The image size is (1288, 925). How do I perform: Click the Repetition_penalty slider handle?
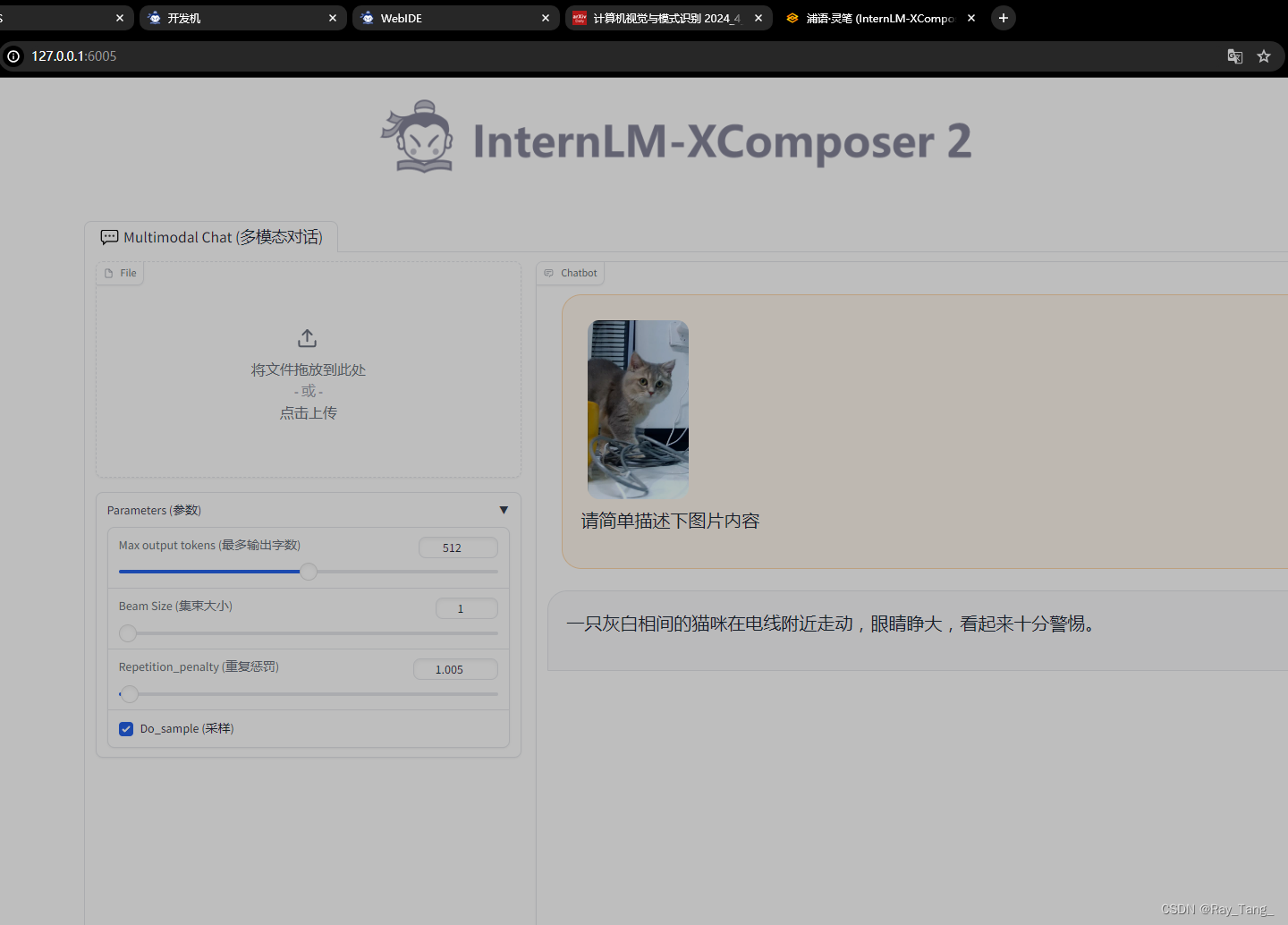coord(130,694)
